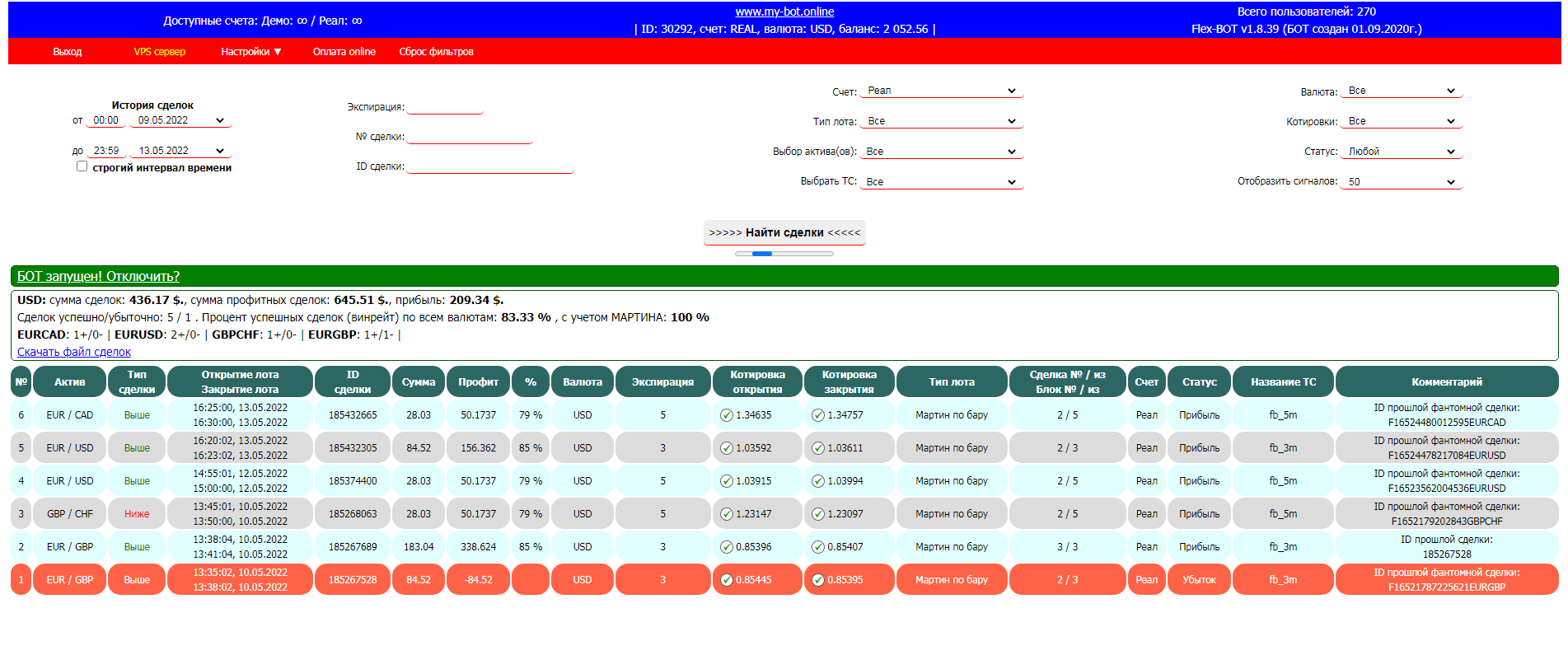Viewport: 1568px width, 669px height.
Task: Click check icon beside closing quote 1.34757
Action: (818, 415)
